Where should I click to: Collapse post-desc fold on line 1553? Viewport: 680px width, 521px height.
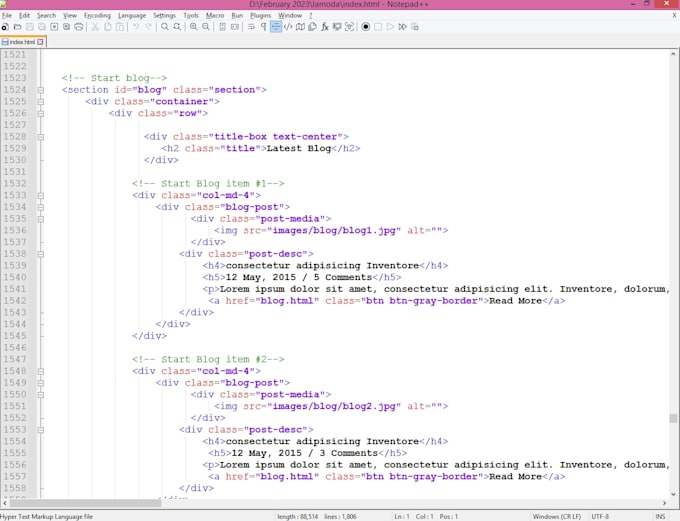click(40, 429)
